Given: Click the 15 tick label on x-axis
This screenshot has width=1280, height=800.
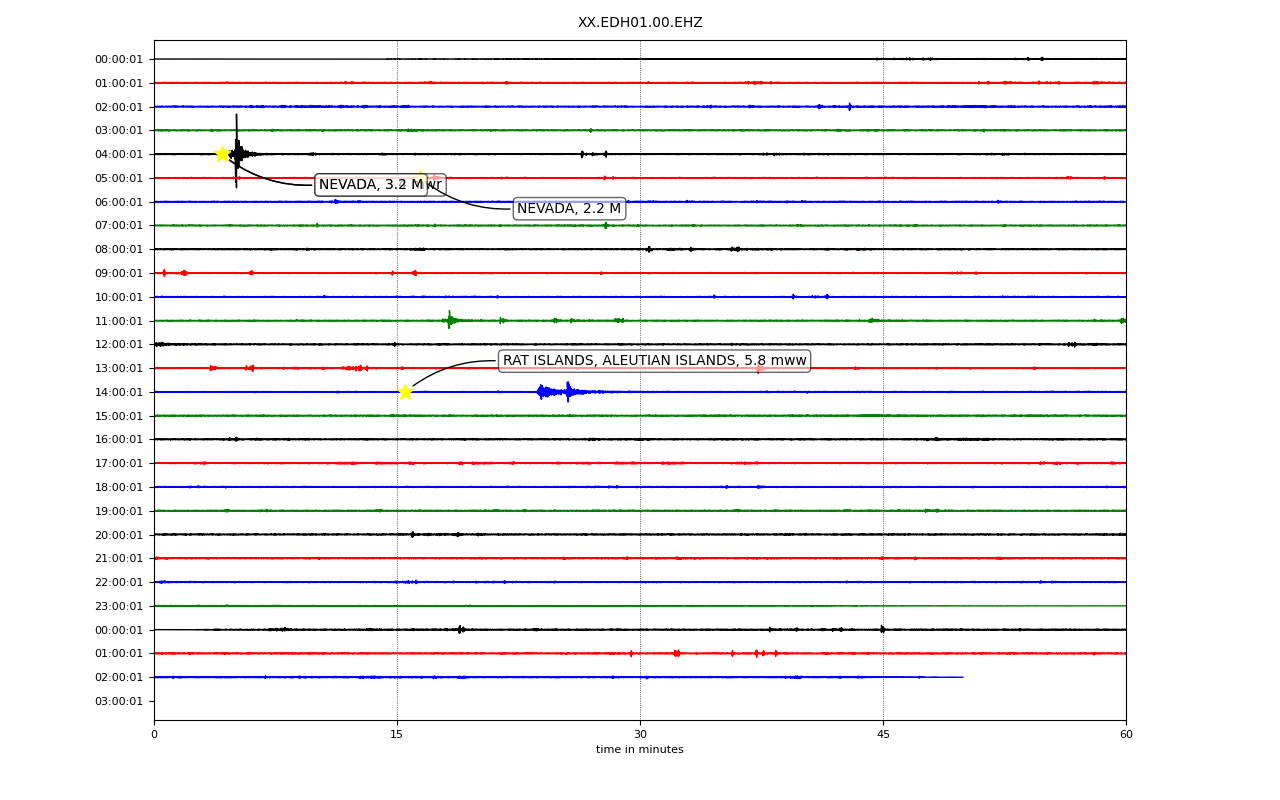Looking at the screenshot, I should [x=397, y=735].
